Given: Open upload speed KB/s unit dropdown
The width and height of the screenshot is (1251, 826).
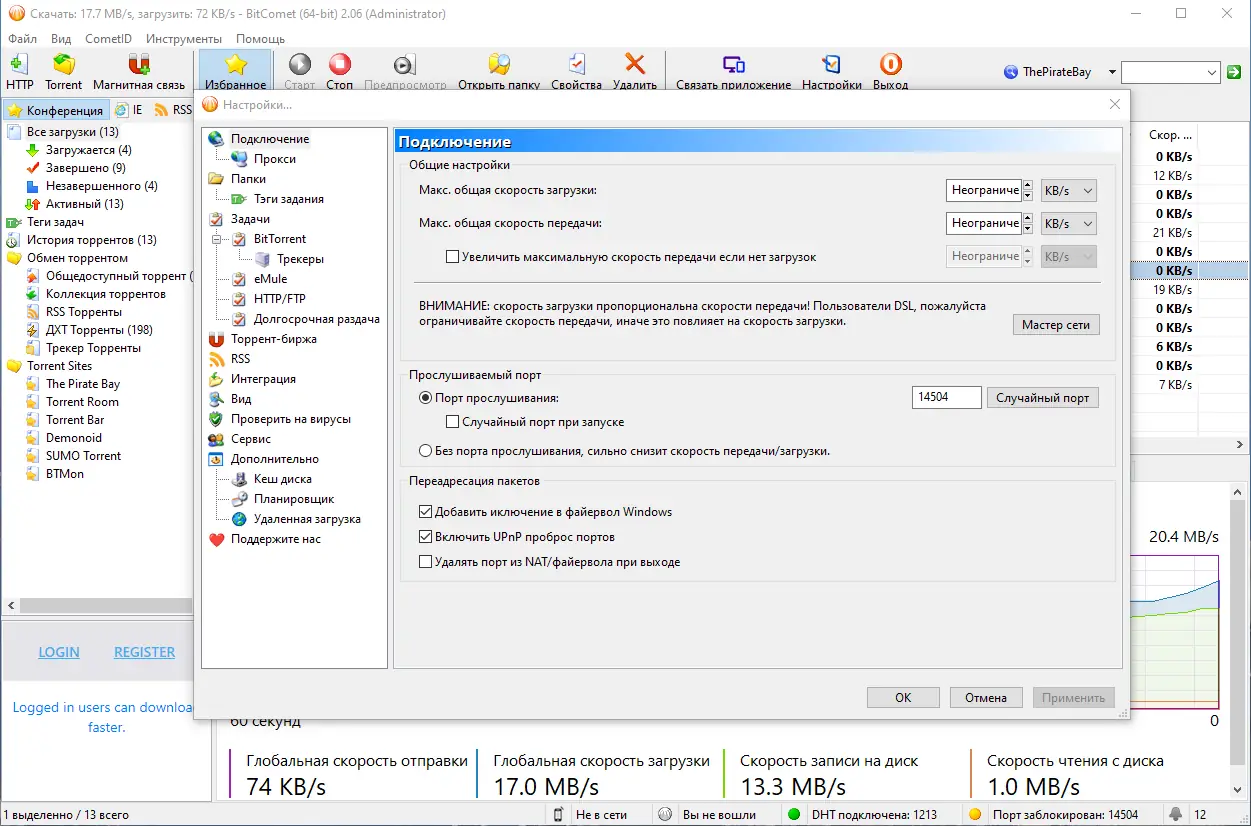Looking at the screenshot, I should 1068,223.
